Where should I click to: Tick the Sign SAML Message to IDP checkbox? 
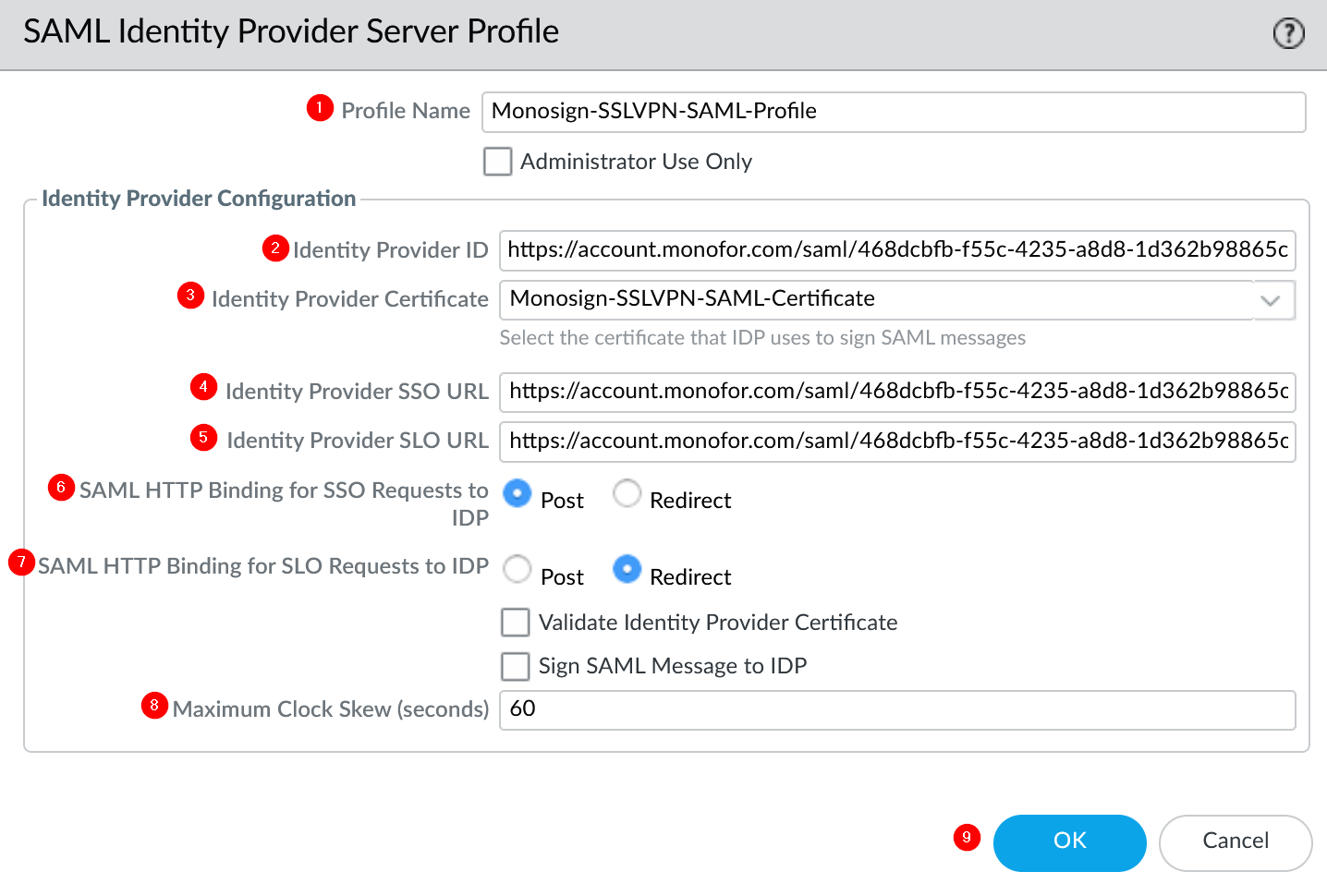[x=516, y=666]
